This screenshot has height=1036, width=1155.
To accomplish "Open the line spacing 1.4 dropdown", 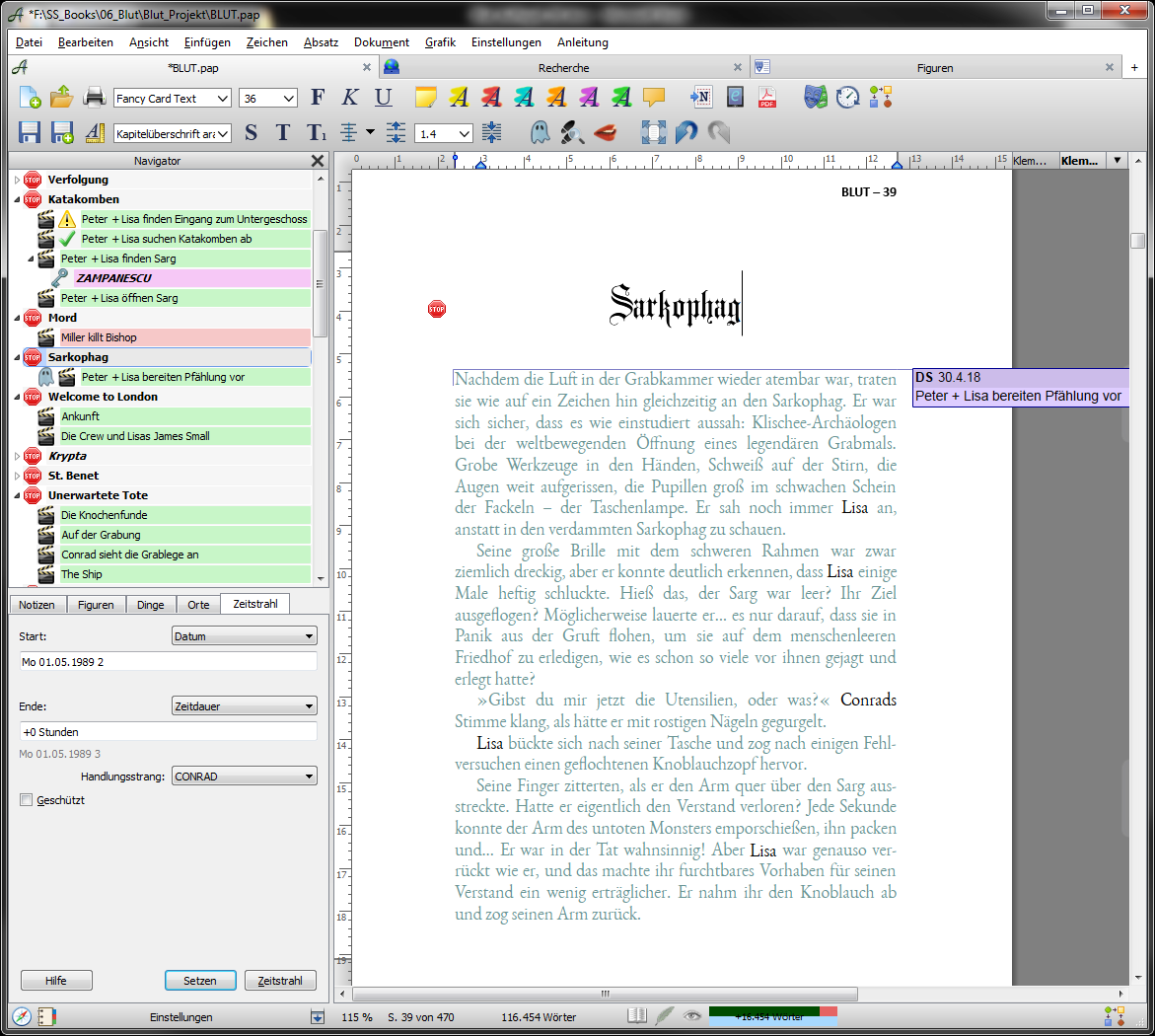I will click(464, 133).
